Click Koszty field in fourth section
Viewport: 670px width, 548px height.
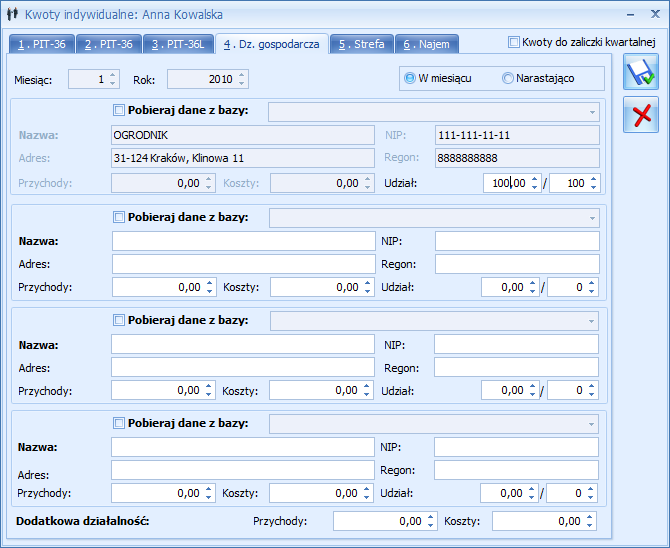point(321,493)
